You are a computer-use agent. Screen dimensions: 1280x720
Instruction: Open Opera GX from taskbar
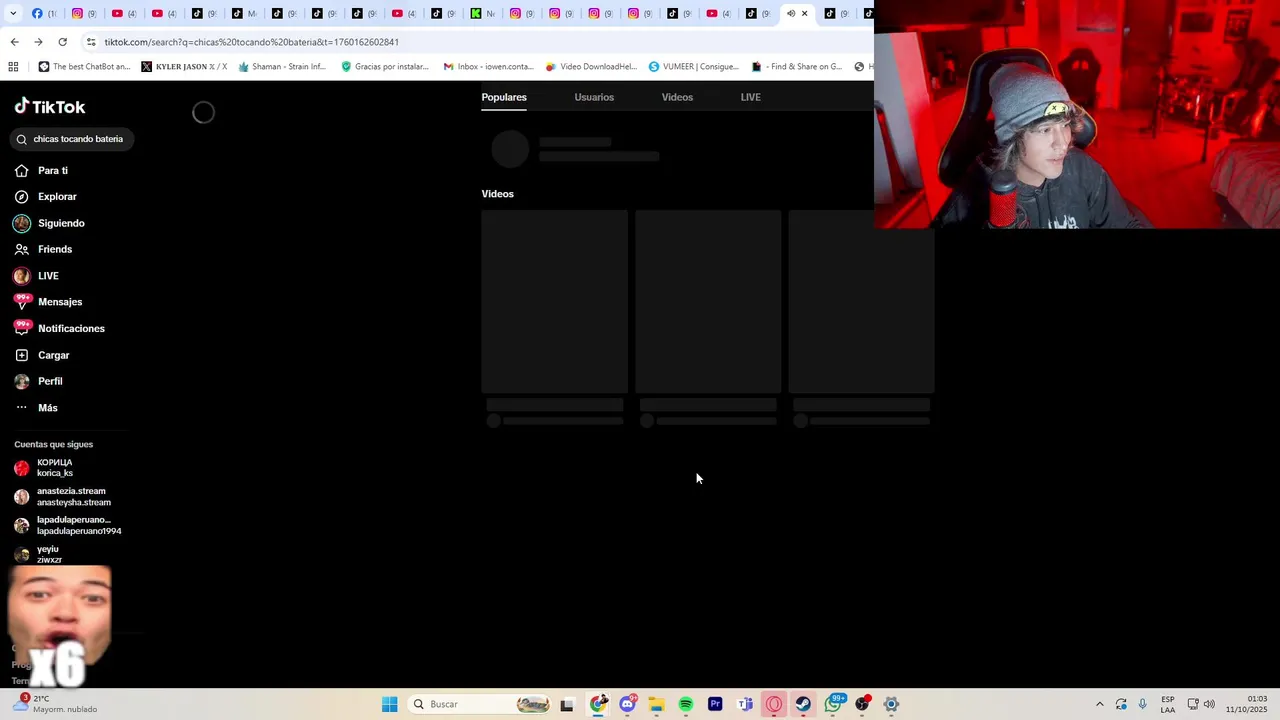[x=774, y=704]
